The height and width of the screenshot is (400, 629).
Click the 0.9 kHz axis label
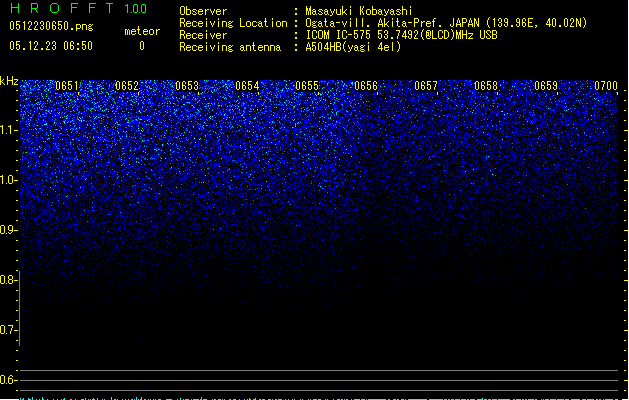pyautogui.click(x=8, y=230)
